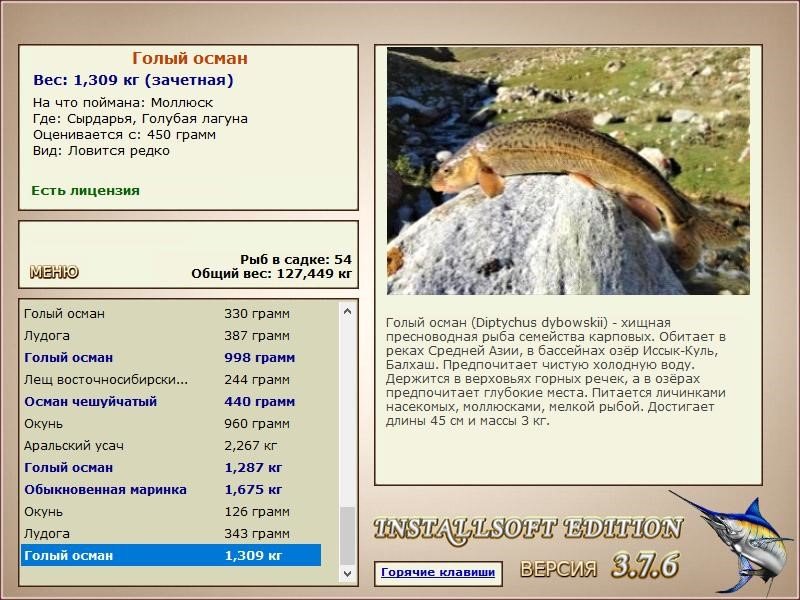
Task: Select the Голый осман 330 грамм row
Action: [x=171, y=313]
